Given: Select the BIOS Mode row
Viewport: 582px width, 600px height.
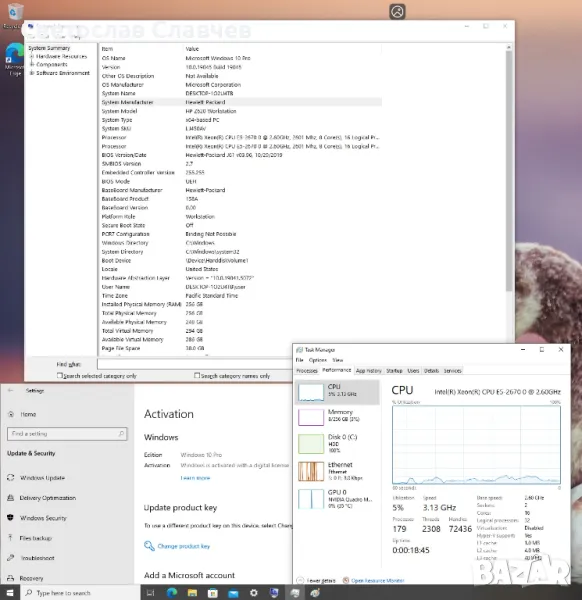Looking at the screenshot, I should tap(241, 181).
